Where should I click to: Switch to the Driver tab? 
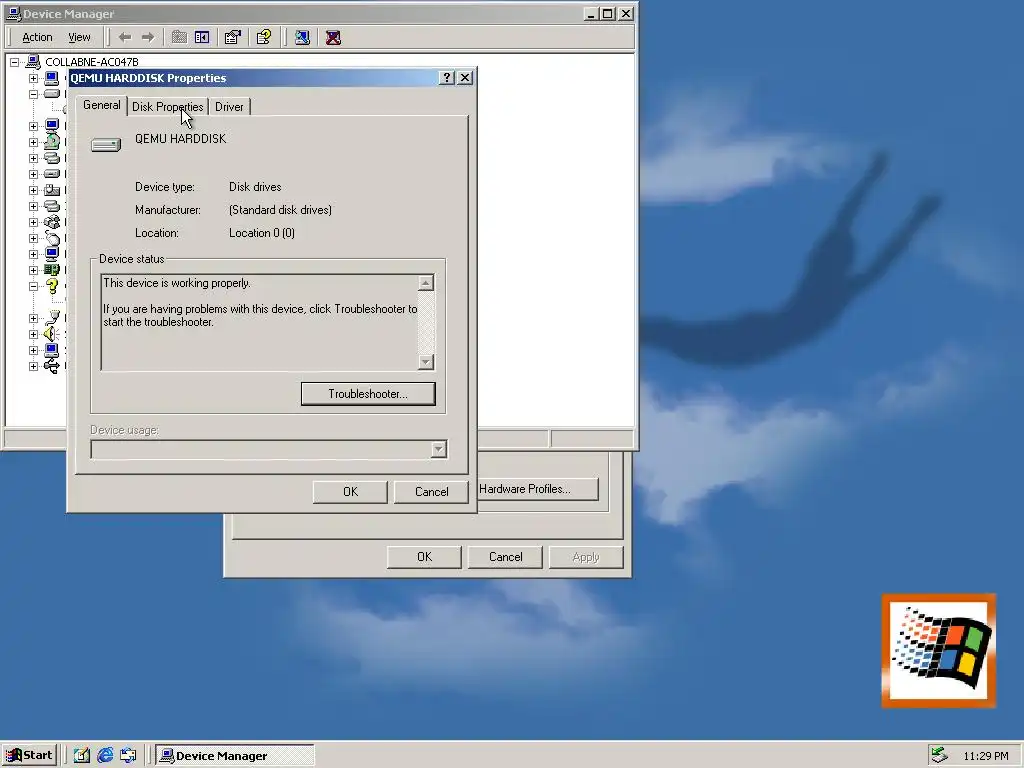229,106
